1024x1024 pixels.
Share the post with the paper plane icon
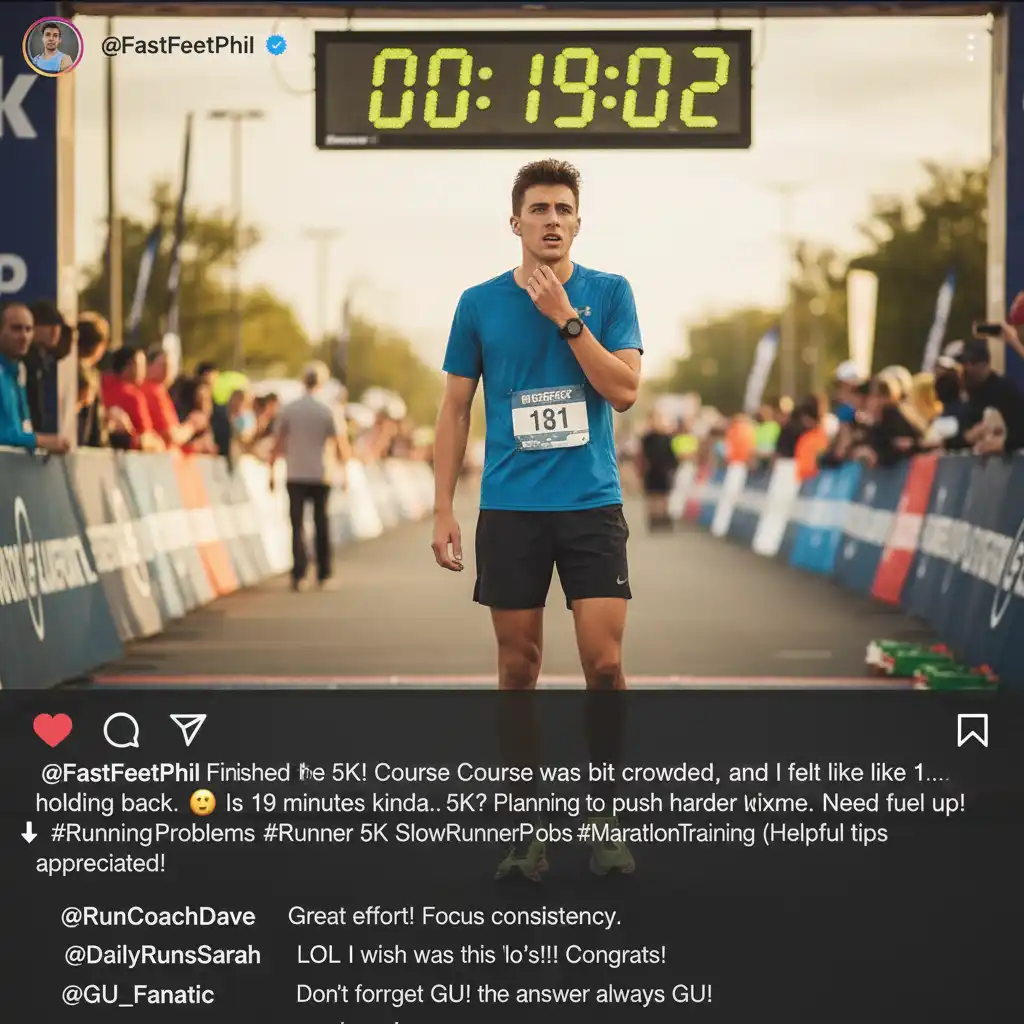pos(188,729)
